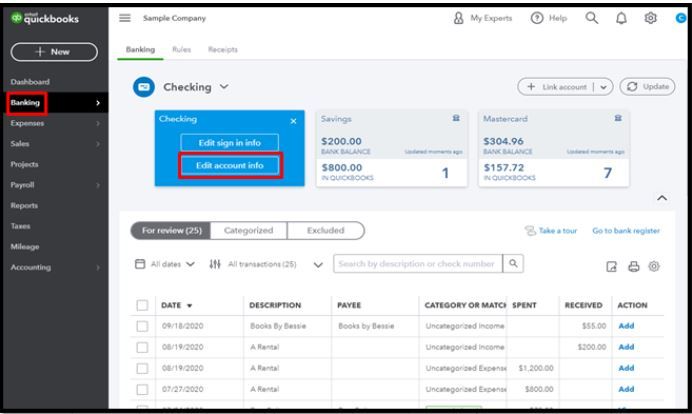Image resolution: width=692 pixels, height=414 pixels.
Task: Click the filter sliders icon
Action: click(x=215, y=264)
